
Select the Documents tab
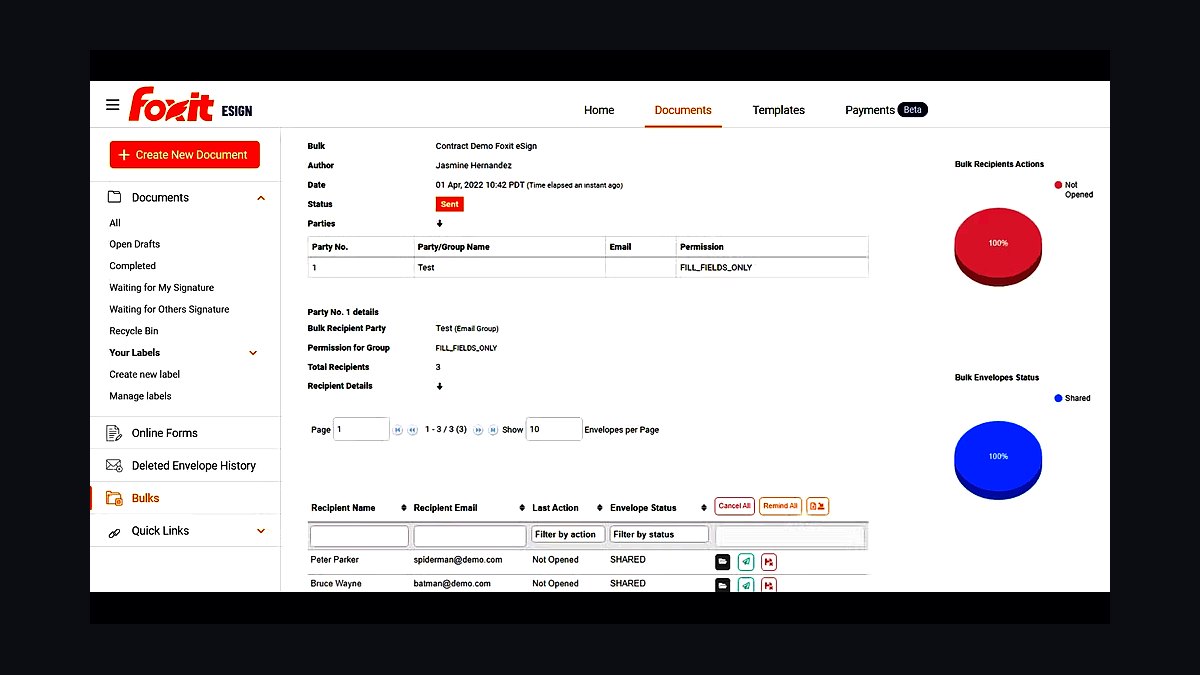coord(683,110)
